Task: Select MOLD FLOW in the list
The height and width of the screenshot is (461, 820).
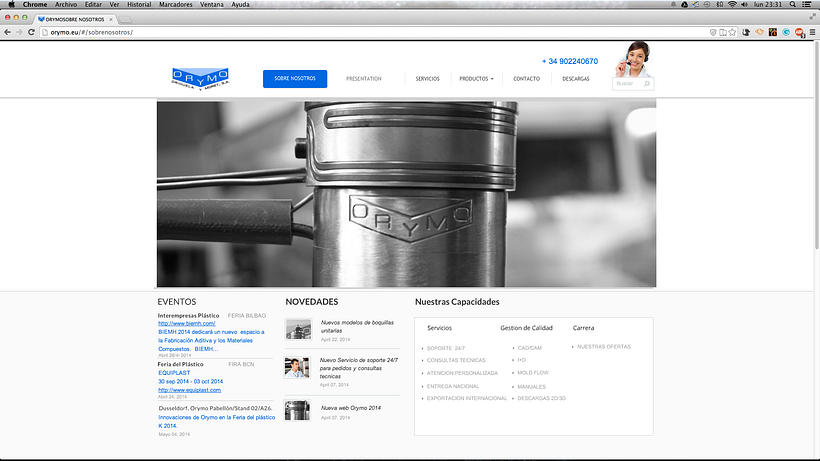Action: click(x=533, y=373)
